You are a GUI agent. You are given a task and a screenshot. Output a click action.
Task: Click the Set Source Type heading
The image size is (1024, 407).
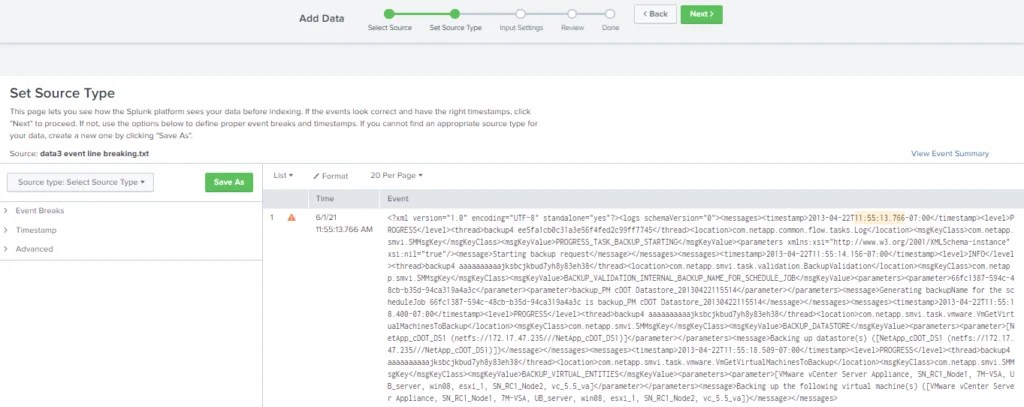[x=62, y=93]
